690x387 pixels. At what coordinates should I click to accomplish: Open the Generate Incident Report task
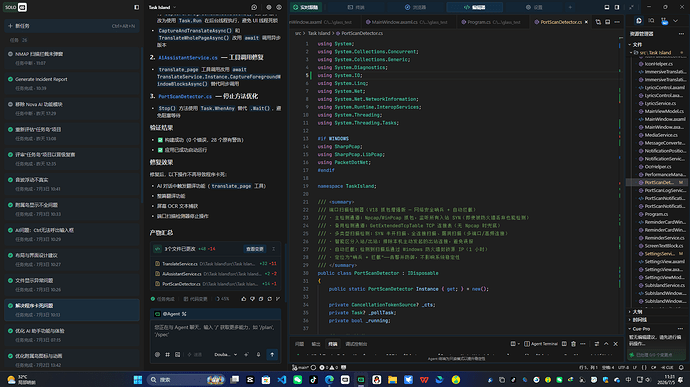tap(72, 83)
